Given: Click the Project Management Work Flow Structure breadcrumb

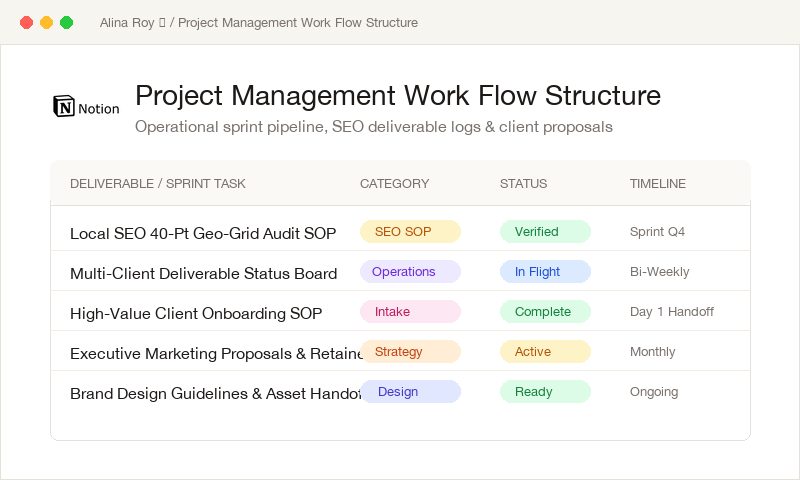Looking at the screenshot, I should pos(297,23).
